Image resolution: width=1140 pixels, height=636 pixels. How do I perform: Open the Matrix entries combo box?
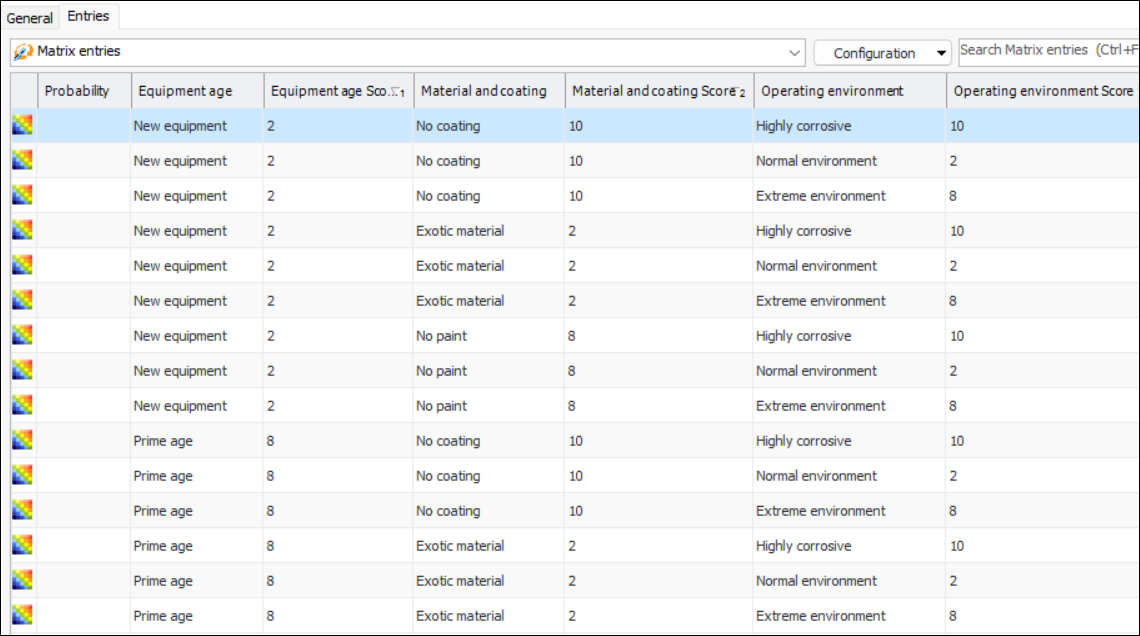point(400,52)
